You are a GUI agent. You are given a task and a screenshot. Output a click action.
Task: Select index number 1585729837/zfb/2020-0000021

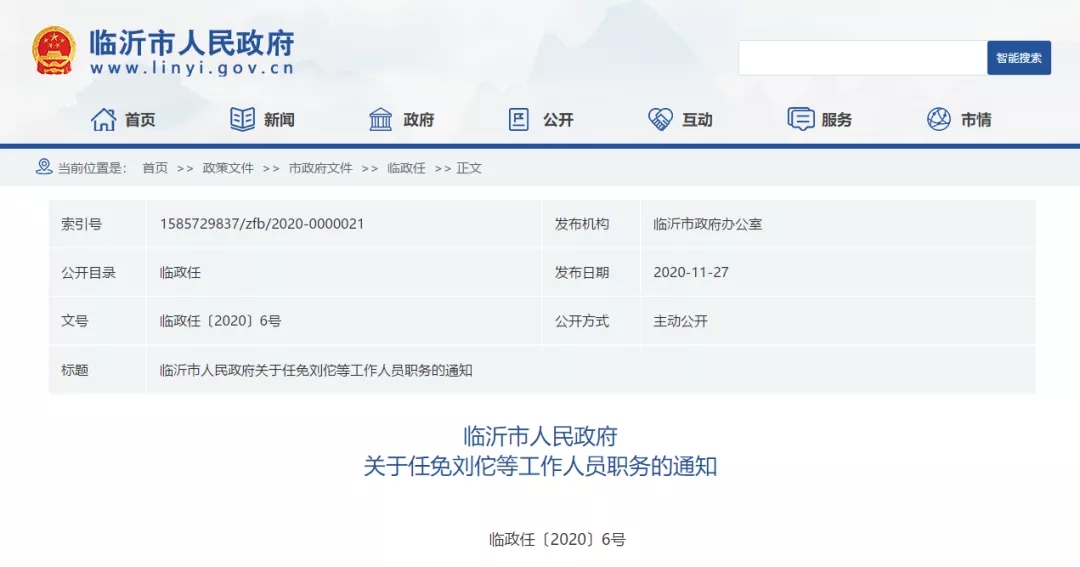pyautogui.click(x=262, y=224)
